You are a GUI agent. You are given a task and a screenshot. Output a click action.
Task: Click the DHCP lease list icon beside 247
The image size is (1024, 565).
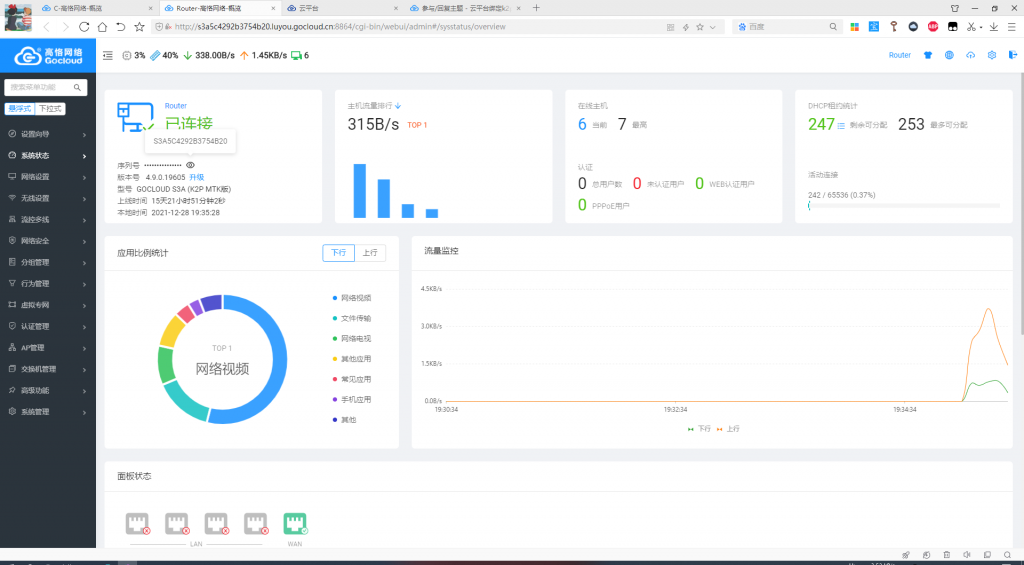841,125
